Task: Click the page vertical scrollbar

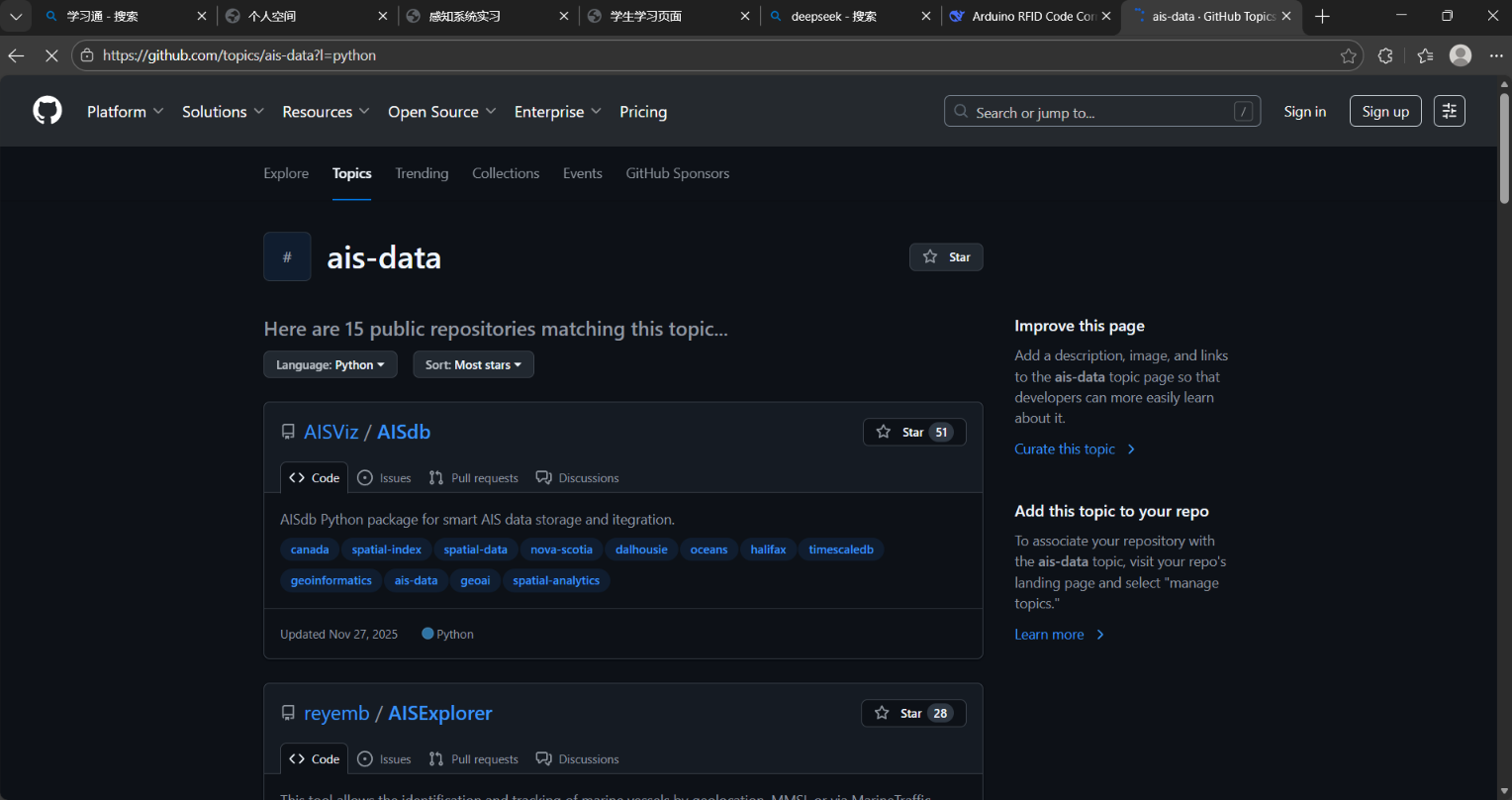Action: point(1504,149)
